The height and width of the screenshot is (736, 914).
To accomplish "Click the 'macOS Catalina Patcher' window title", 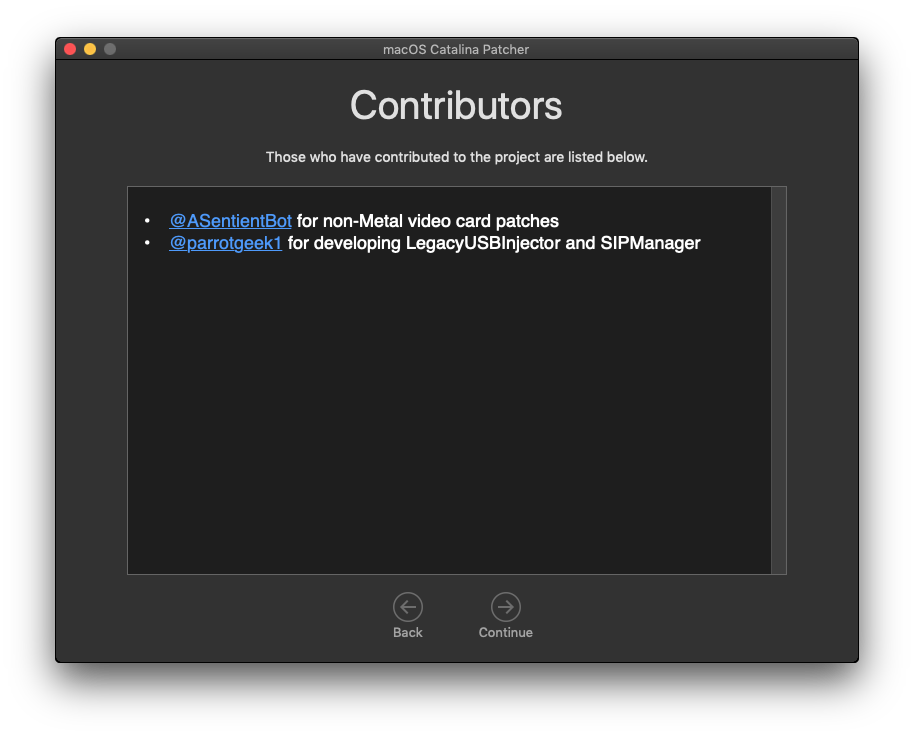I will [456, 50].
